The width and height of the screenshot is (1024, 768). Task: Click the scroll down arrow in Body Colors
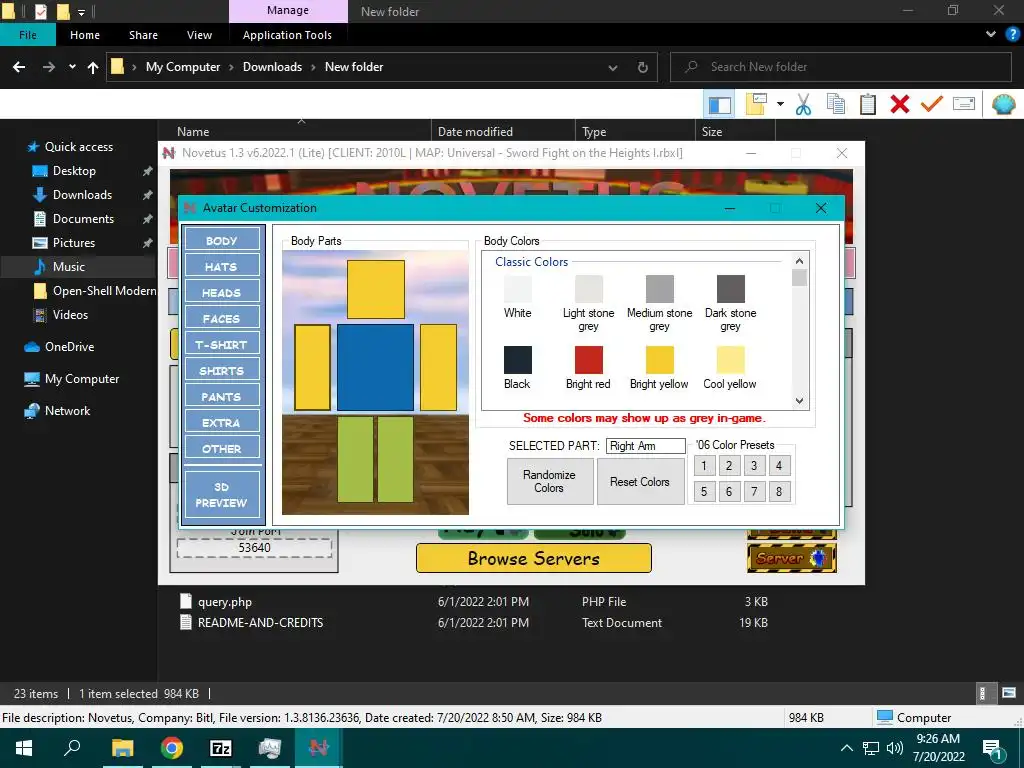click(x=799, y=400)
